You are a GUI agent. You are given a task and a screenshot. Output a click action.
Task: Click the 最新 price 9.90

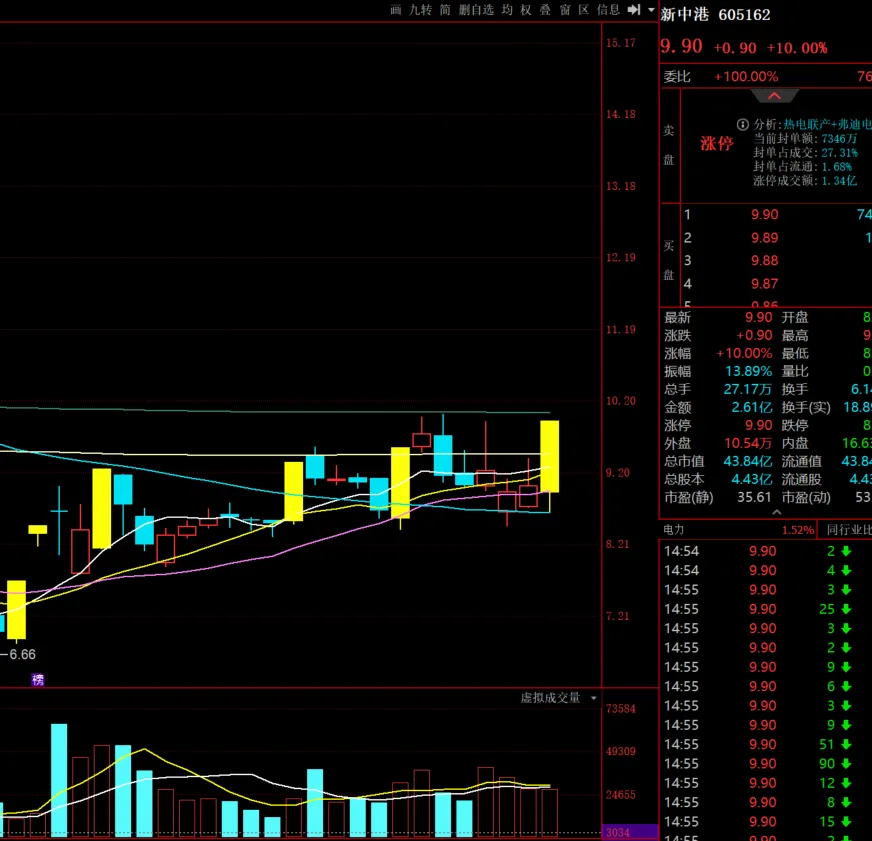tap(759, 318)
